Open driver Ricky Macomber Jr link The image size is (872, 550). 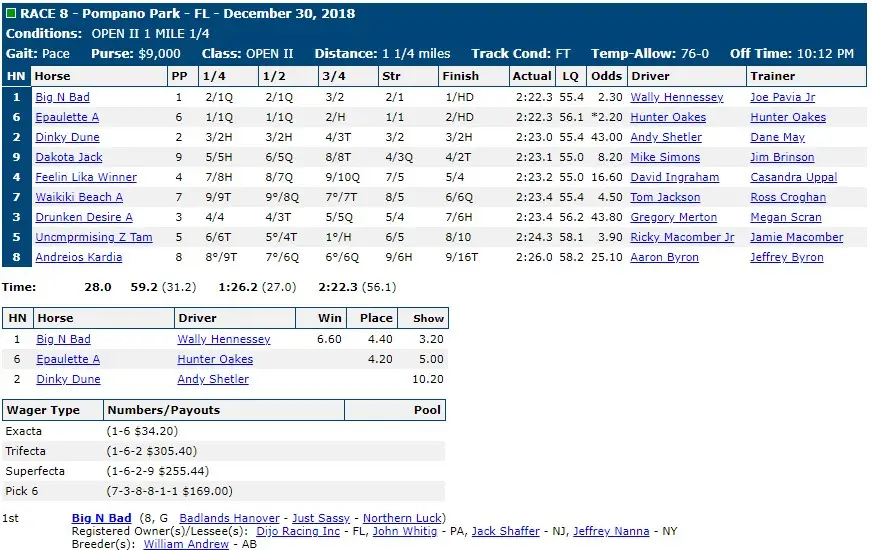(682, 237)
